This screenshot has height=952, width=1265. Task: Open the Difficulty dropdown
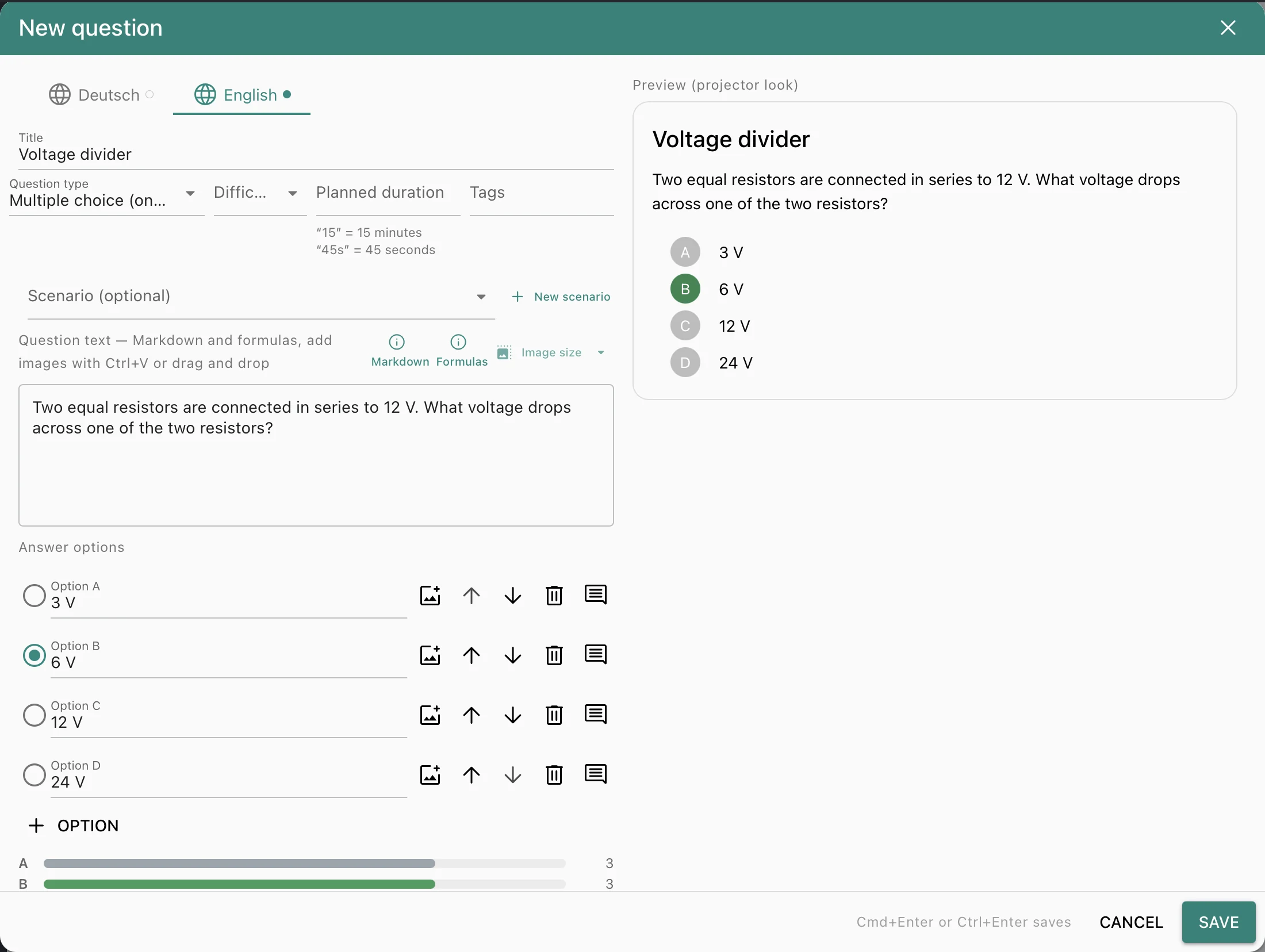point(260,195)
